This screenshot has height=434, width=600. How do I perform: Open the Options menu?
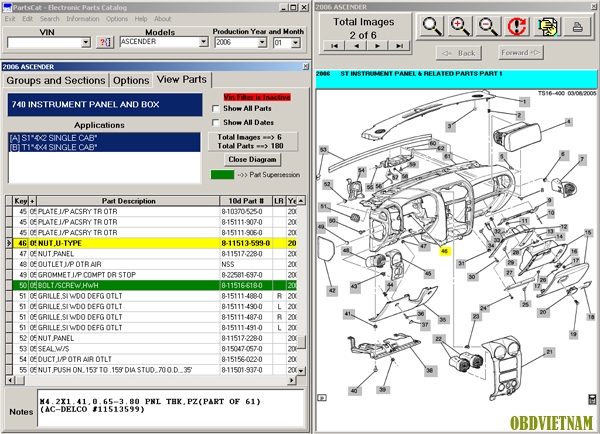coord(117,19)
